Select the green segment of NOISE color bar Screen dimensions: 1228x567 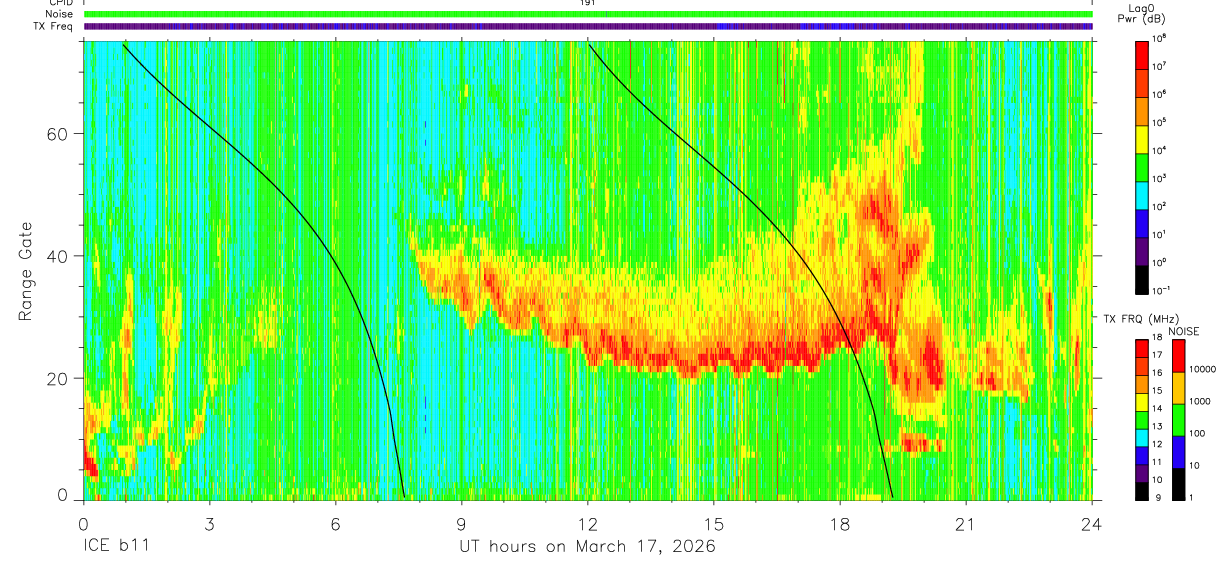1178,420
